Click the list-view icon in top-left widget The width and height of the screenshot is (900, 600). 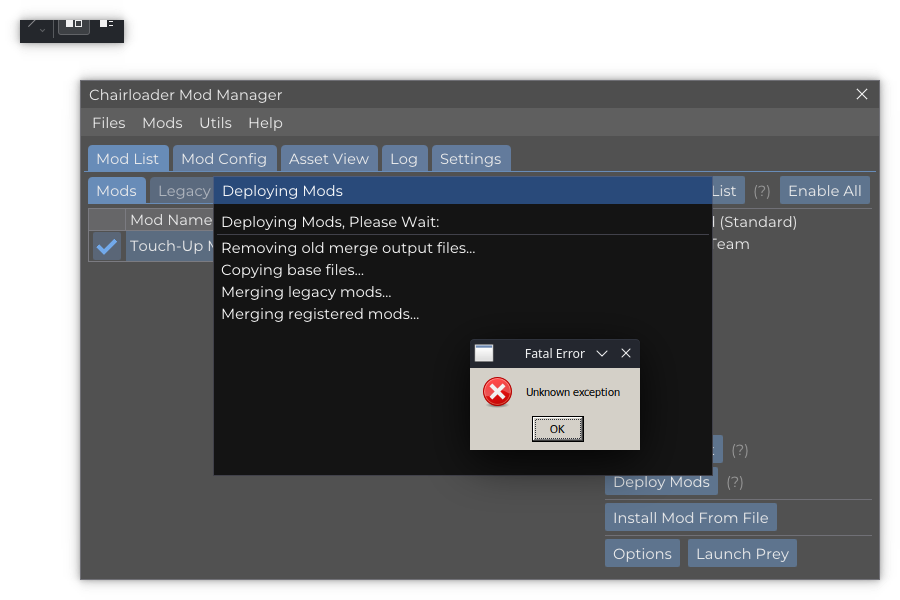pos(106,23)
